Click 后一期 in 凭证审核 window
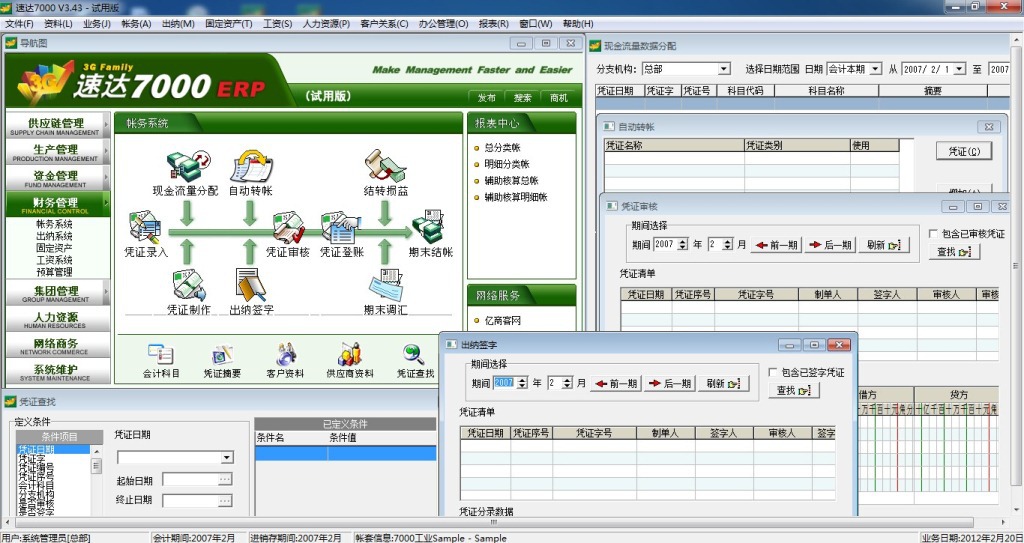 (830, 245)
